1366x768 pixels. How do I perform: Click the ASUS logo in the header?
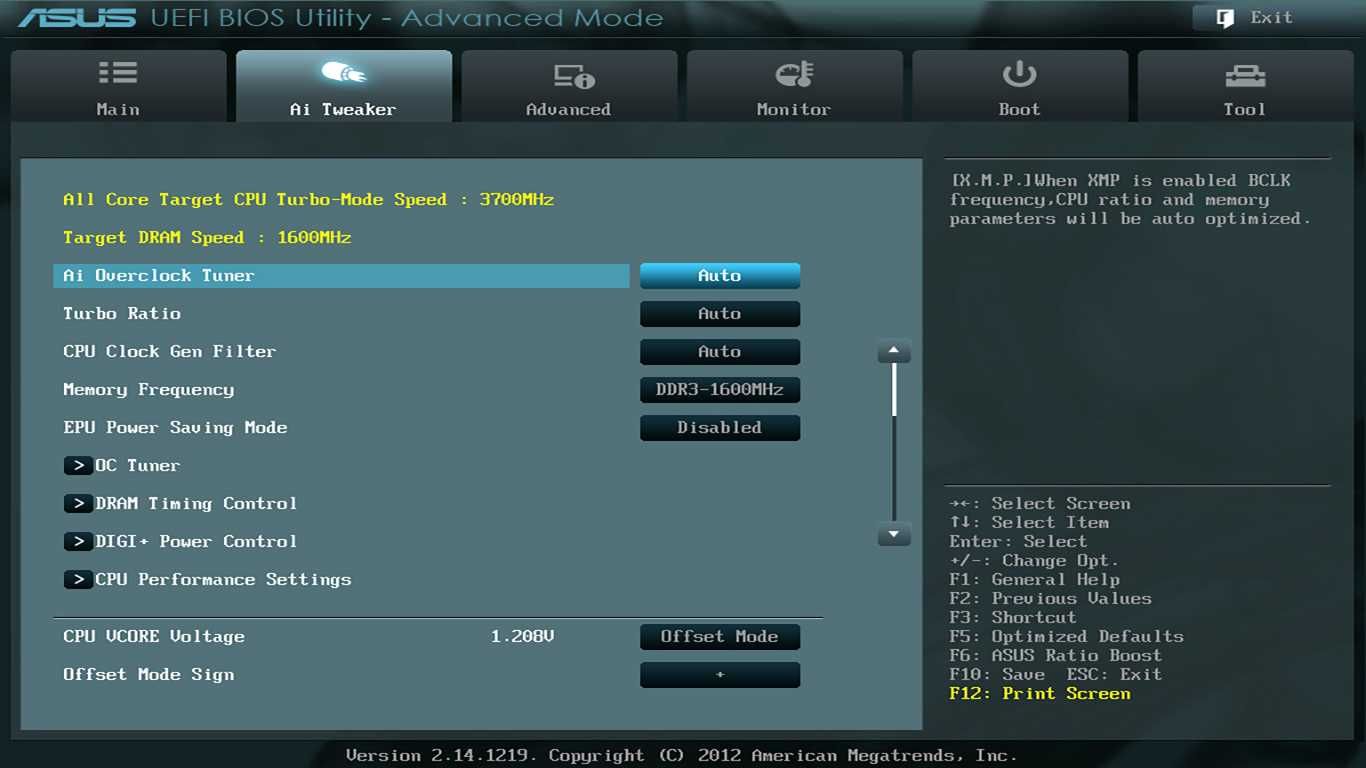[76, 18]
